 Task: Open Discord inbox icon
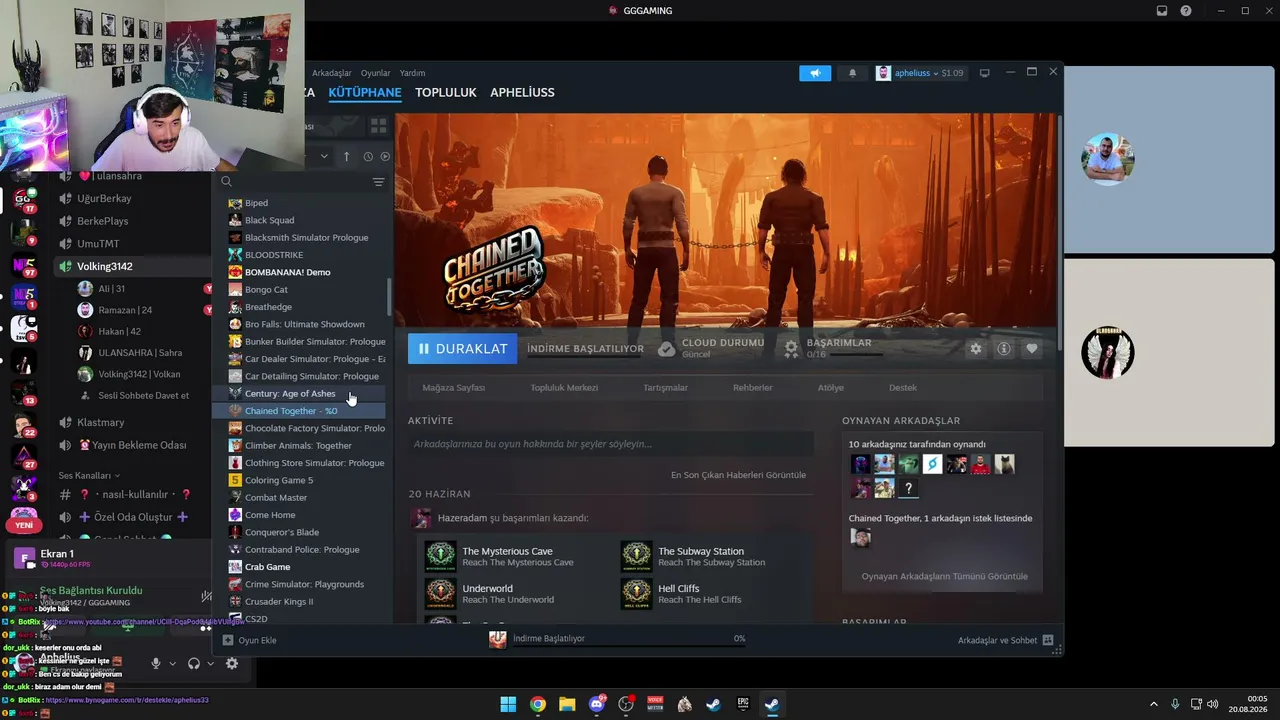click(1162, 11)
